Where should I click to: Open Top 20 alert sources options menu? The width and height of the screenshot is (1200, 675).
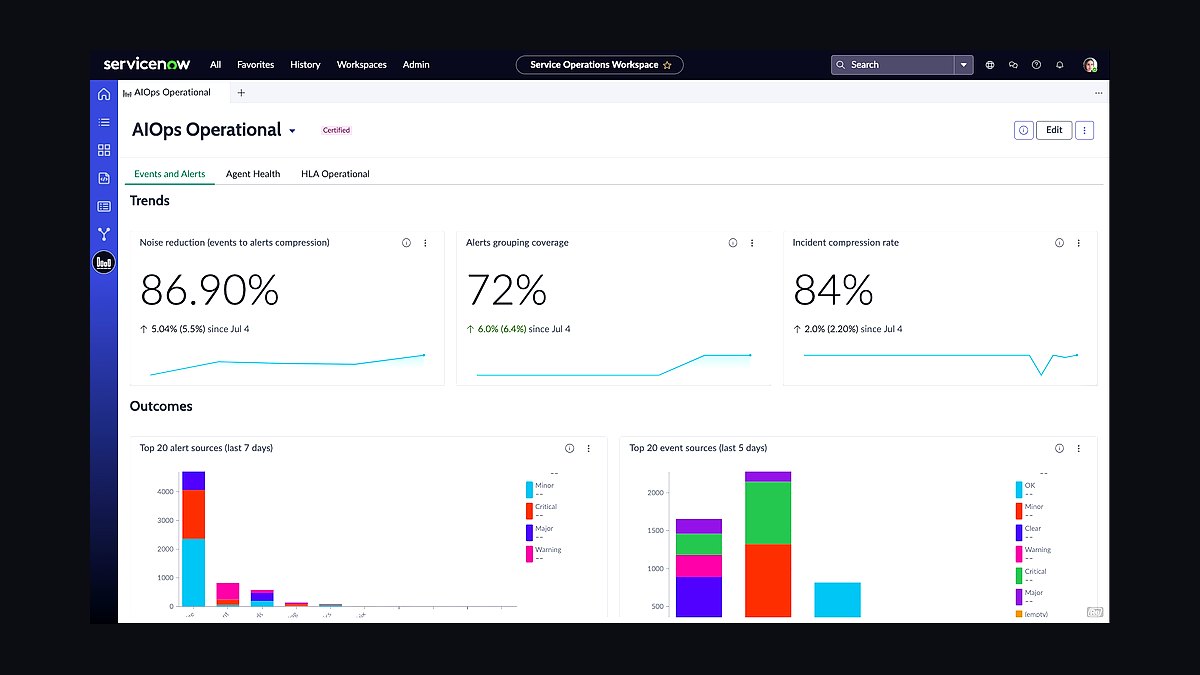click(588, 449)
